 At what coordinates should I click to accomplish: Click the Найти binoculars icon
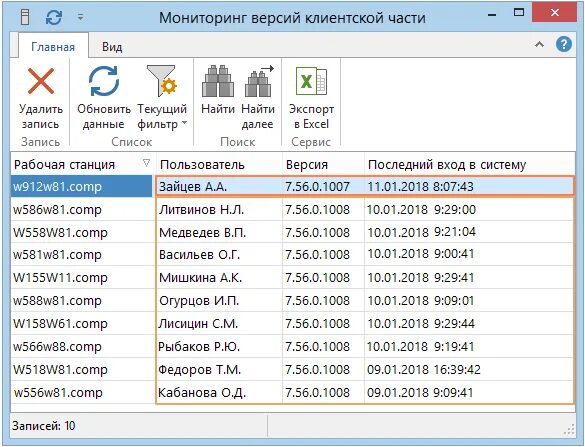tap(218, 81)
